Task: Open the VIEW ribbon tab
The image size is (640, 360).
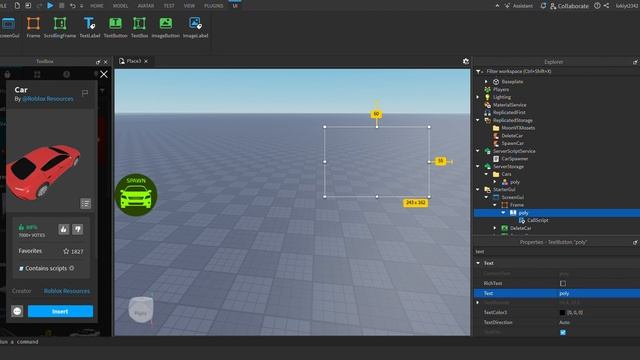Action: tap(189, 6)
